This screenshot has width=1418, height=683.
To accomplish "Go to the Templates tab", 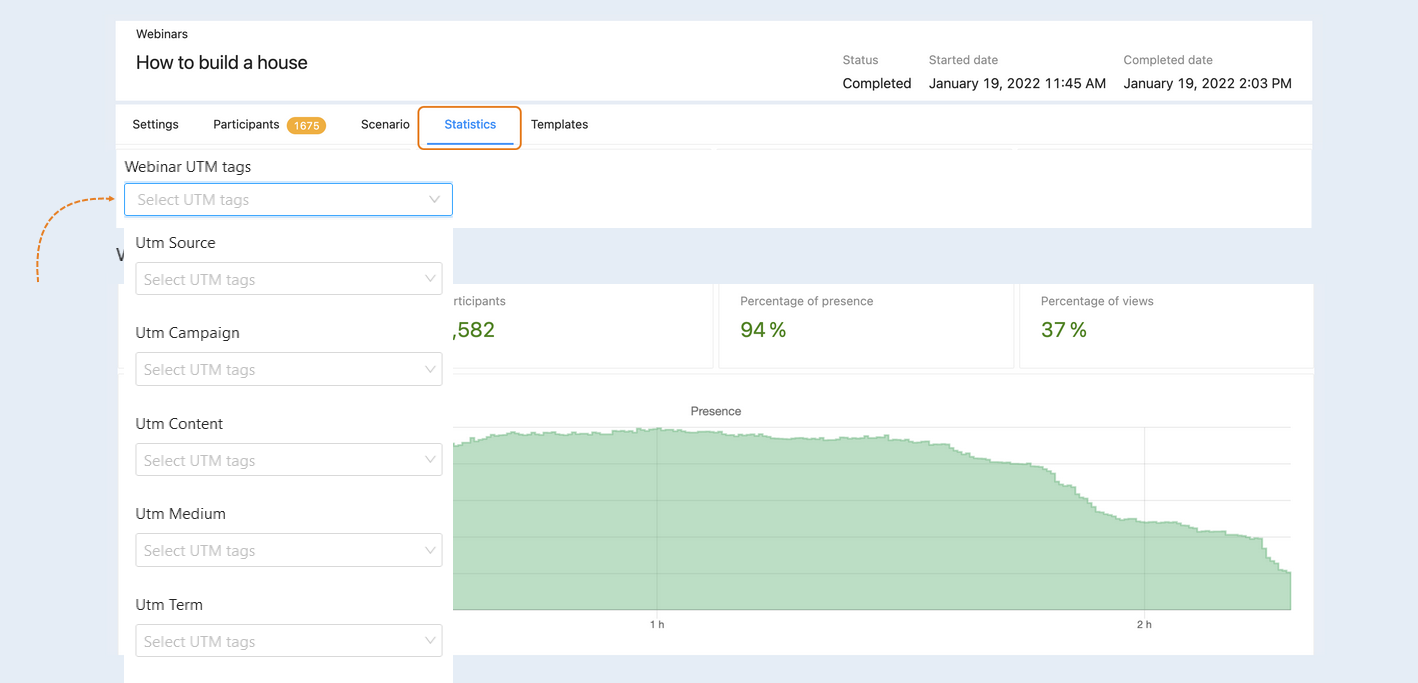I will tap(559, 125).
